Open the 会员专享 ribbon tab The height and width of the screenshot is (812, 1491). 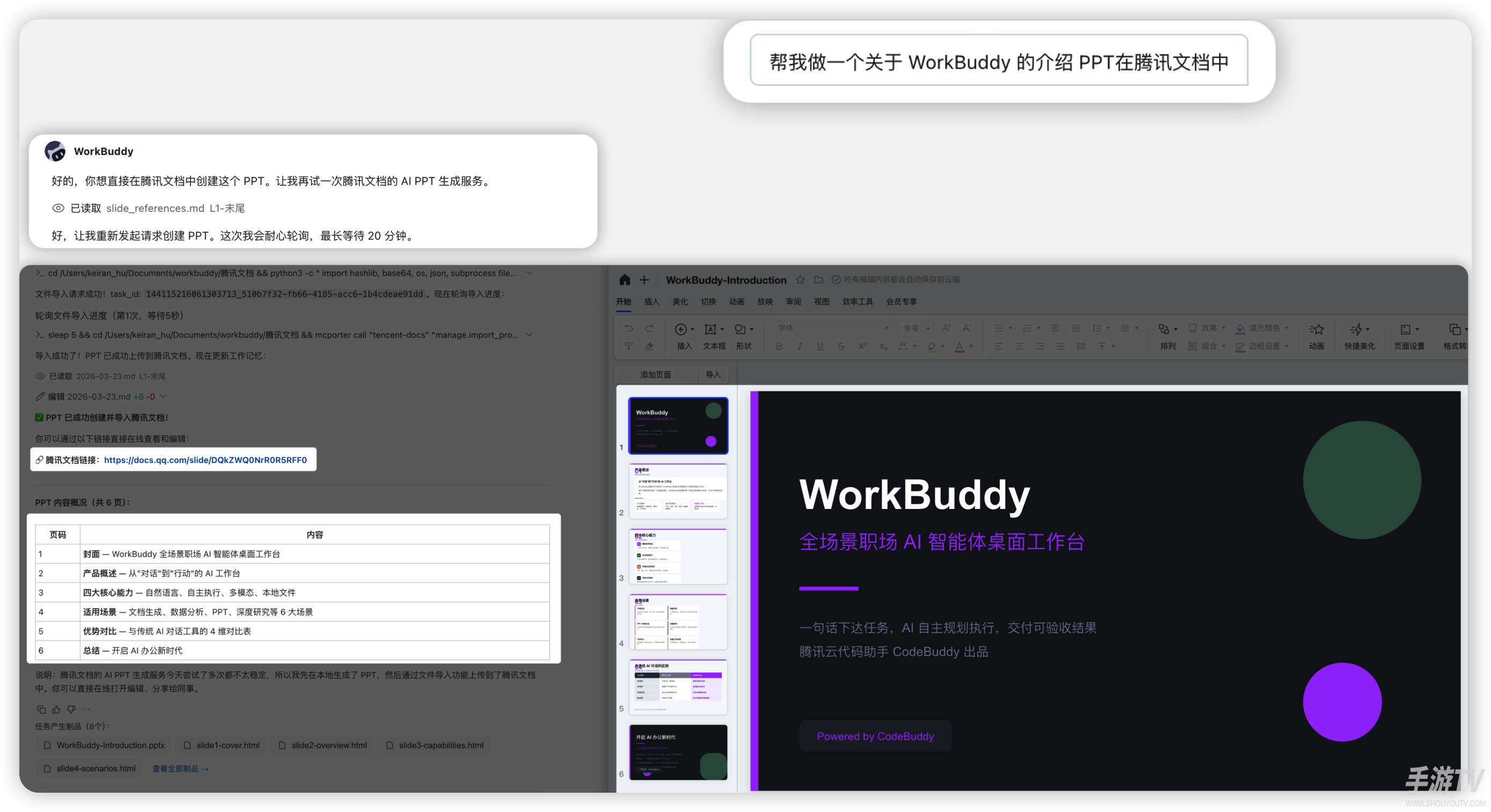[x=901, y=301]
